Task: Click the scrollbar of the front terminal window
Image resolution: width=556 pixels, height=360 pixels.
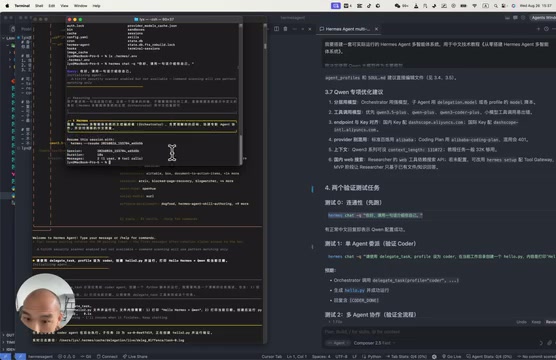Action: tap(241, 94)
